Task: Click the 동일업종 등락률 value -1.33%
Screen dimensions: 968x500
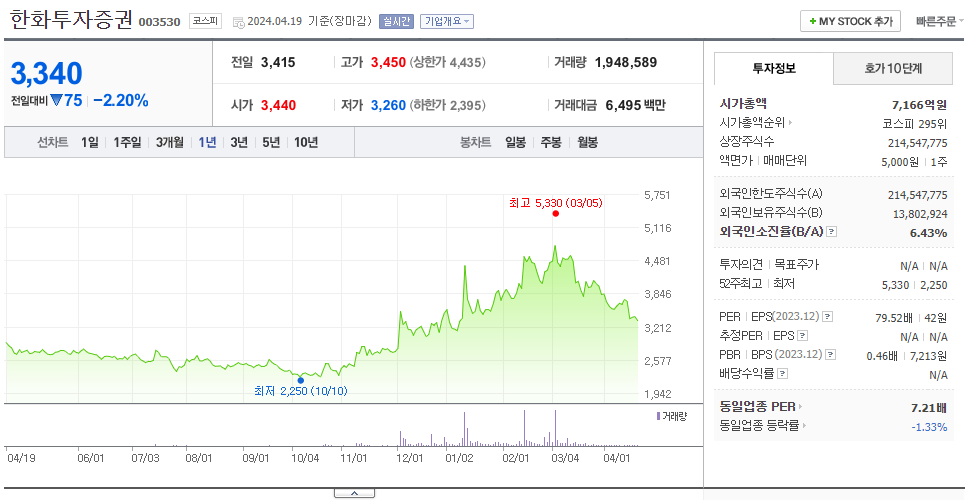Action: [x=929, y=427]
